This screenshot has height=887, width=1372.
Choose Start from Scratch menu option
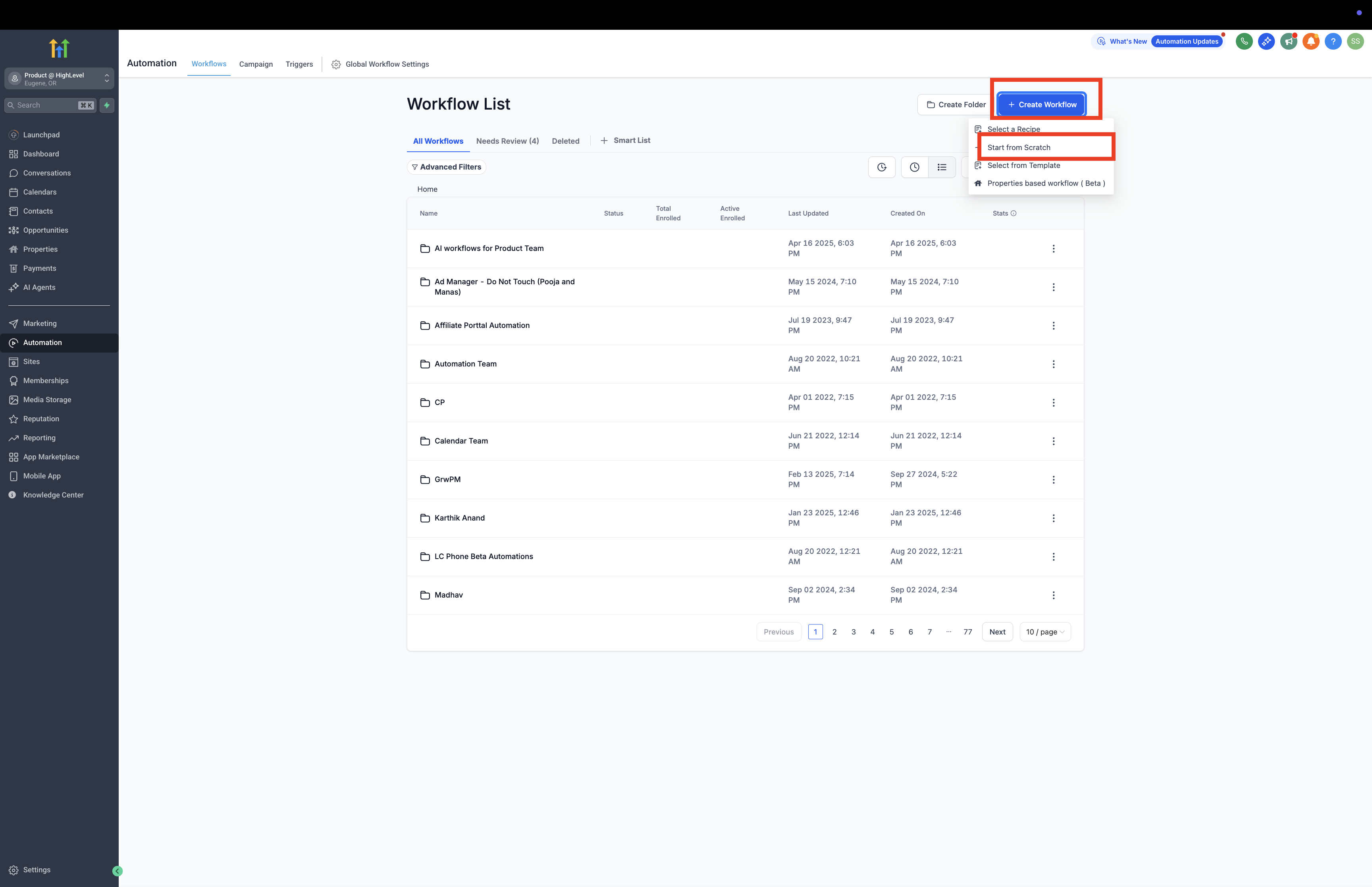[1019, 147]
